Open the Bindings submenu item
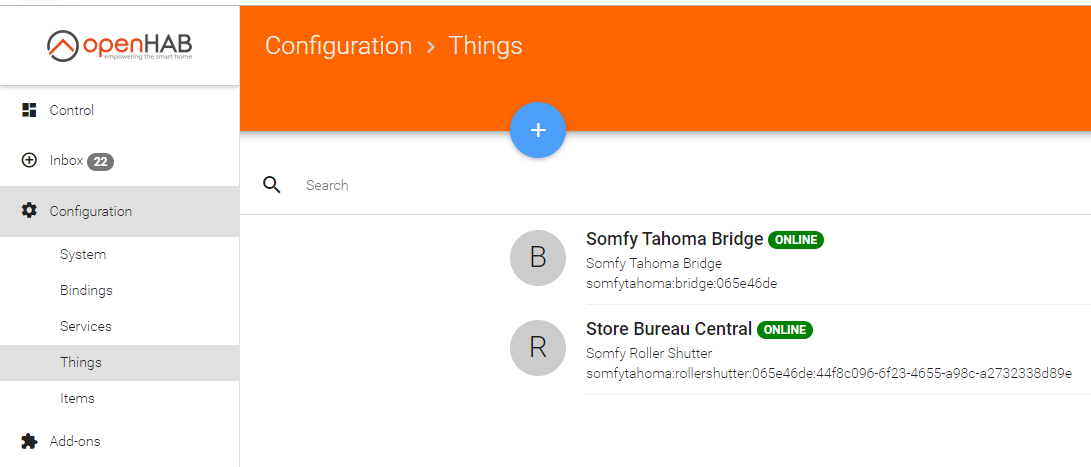Image resolution: width=1091 pixels, height=467 pixels. [x=86, y=290]
